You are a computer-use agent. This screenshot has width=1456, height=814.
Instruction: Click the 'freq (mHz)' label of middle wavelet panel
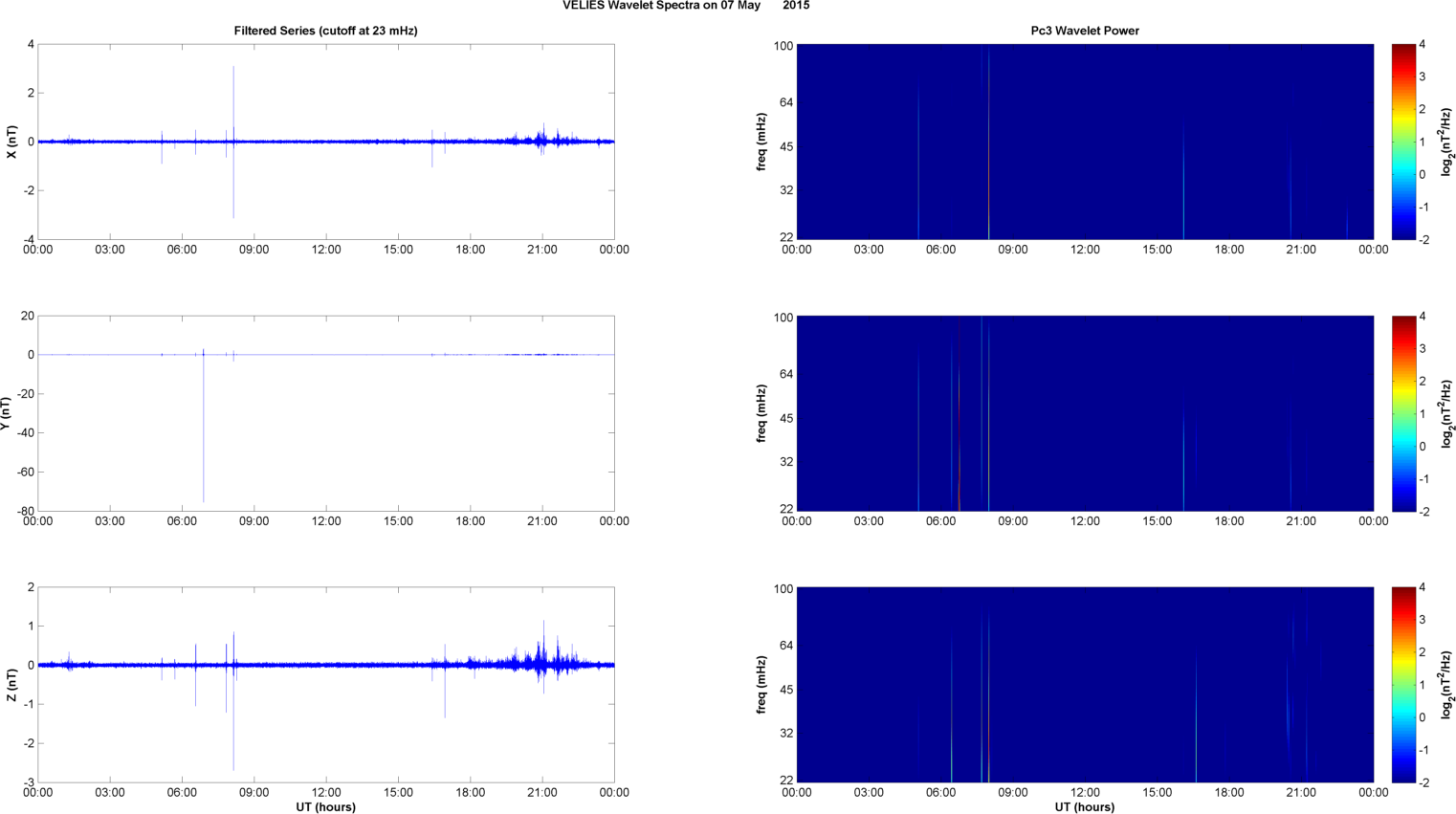[761, 413]
